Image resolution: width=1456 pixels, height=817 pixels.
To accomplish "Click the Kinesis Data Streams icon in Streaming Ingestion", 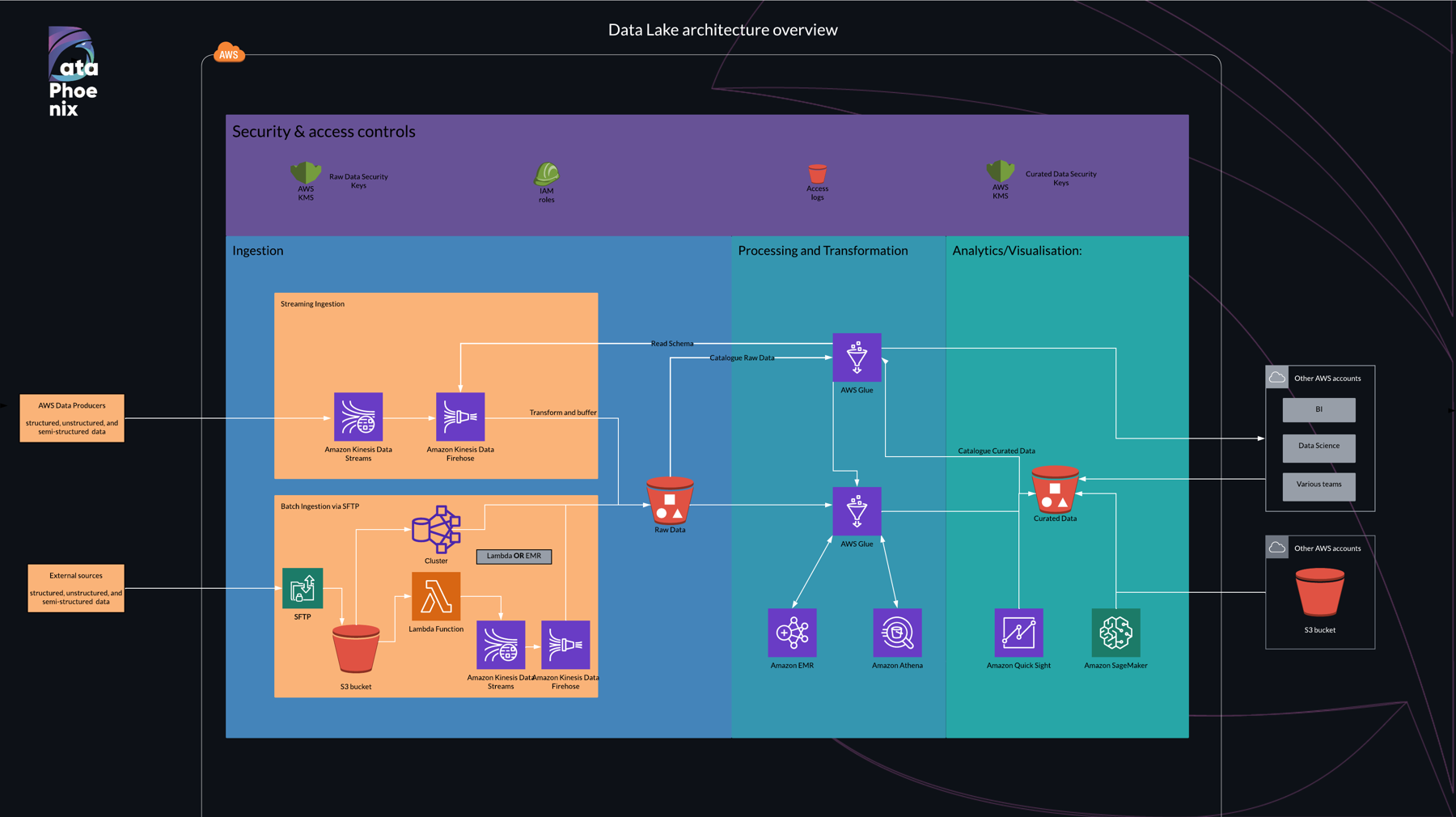I will (358, 417).
